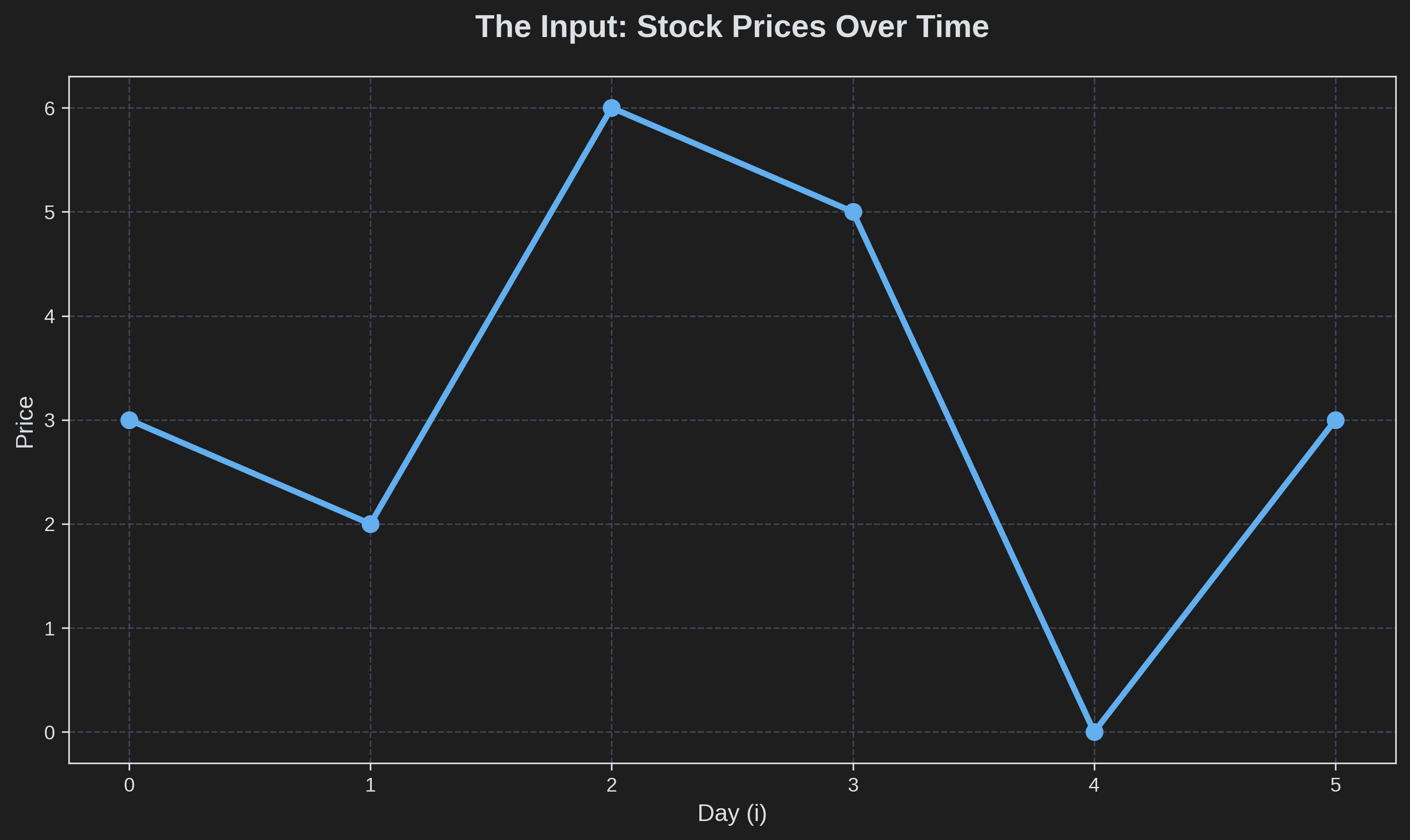
Task: Click the y-axis tick label 4
Action: (50, 317)
